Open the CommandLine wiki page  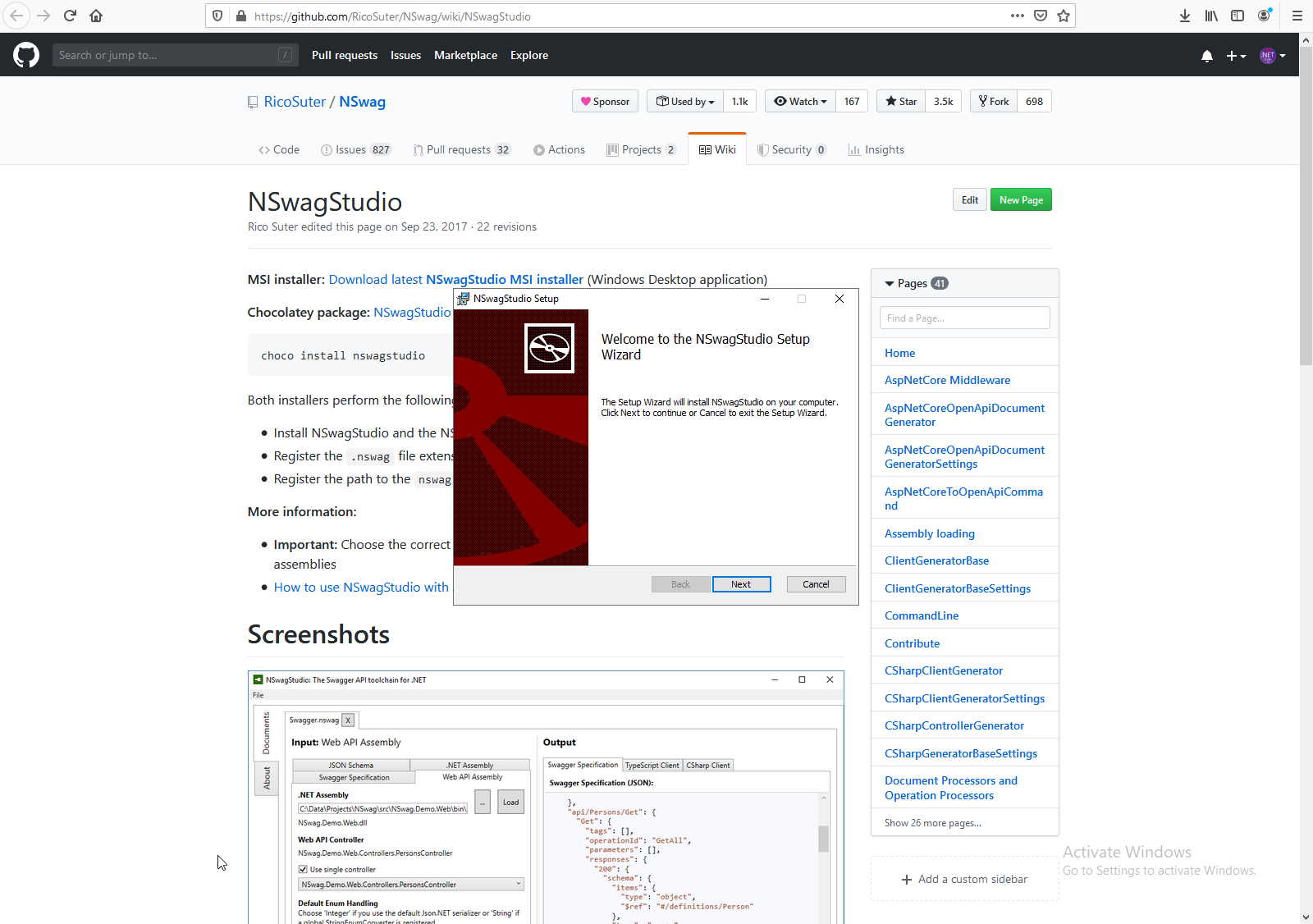[x=921, y=615]
